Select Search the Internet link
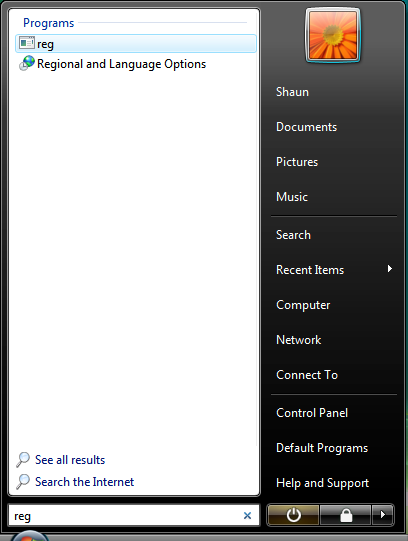This screenshot has width=408, height=541. point(84,482)
